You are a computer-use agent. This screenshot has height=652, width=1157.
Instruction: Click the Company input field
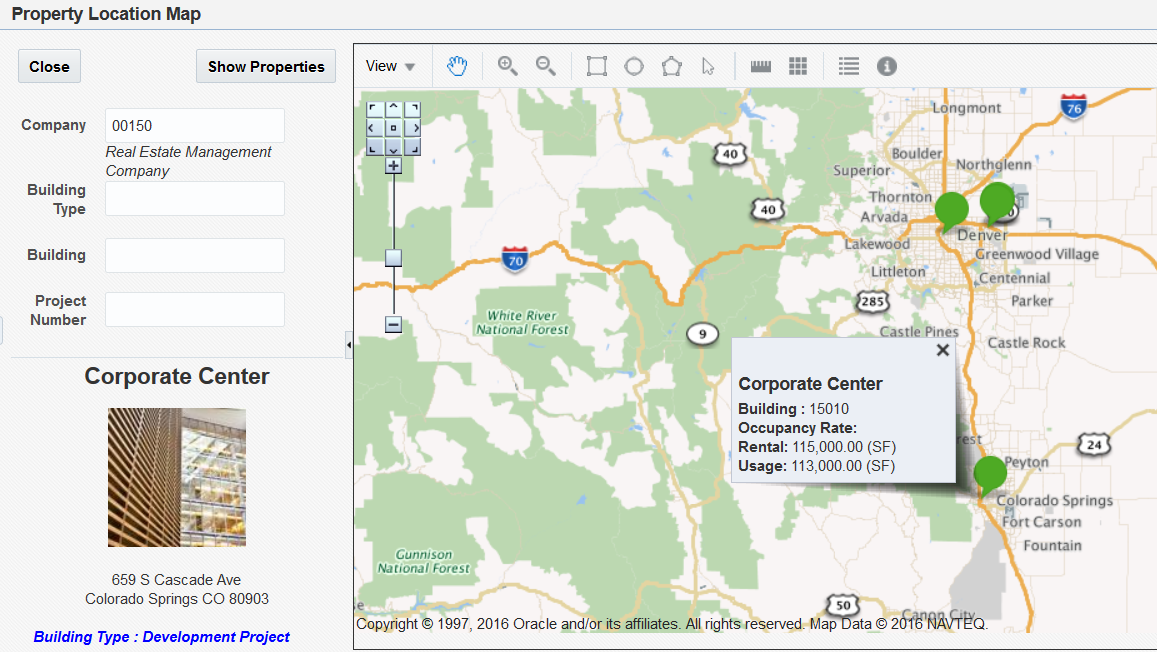195,125
